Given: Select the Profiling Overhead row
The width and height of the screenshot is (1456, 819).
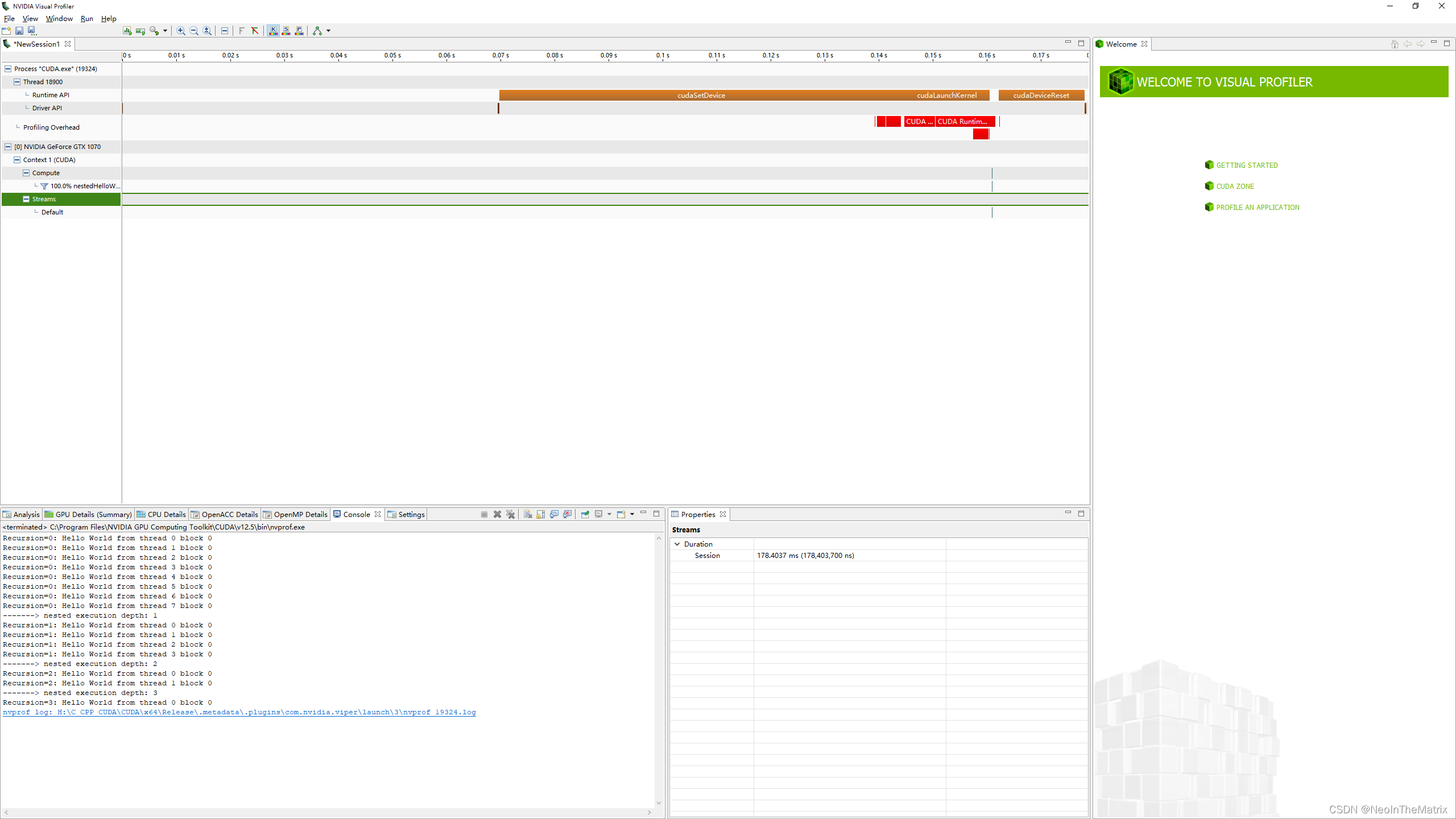Looking at the screenshot, I should tap(61, 127).
